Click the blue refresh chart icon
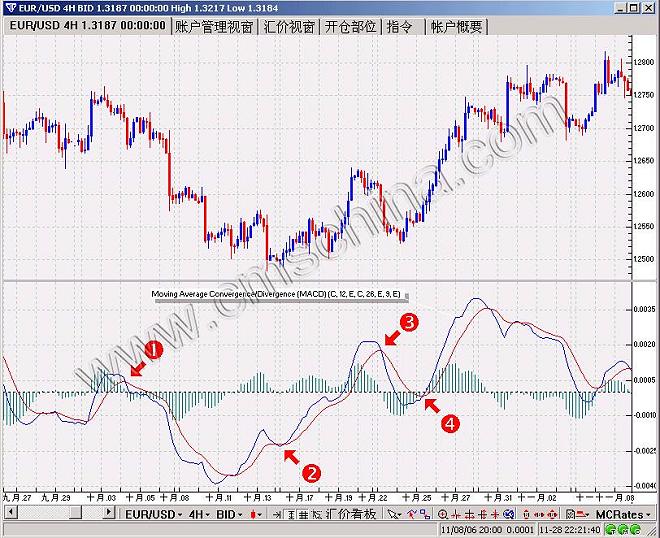Screen dimensions: 660x538 pyautogui.click(x=510, y=514)
